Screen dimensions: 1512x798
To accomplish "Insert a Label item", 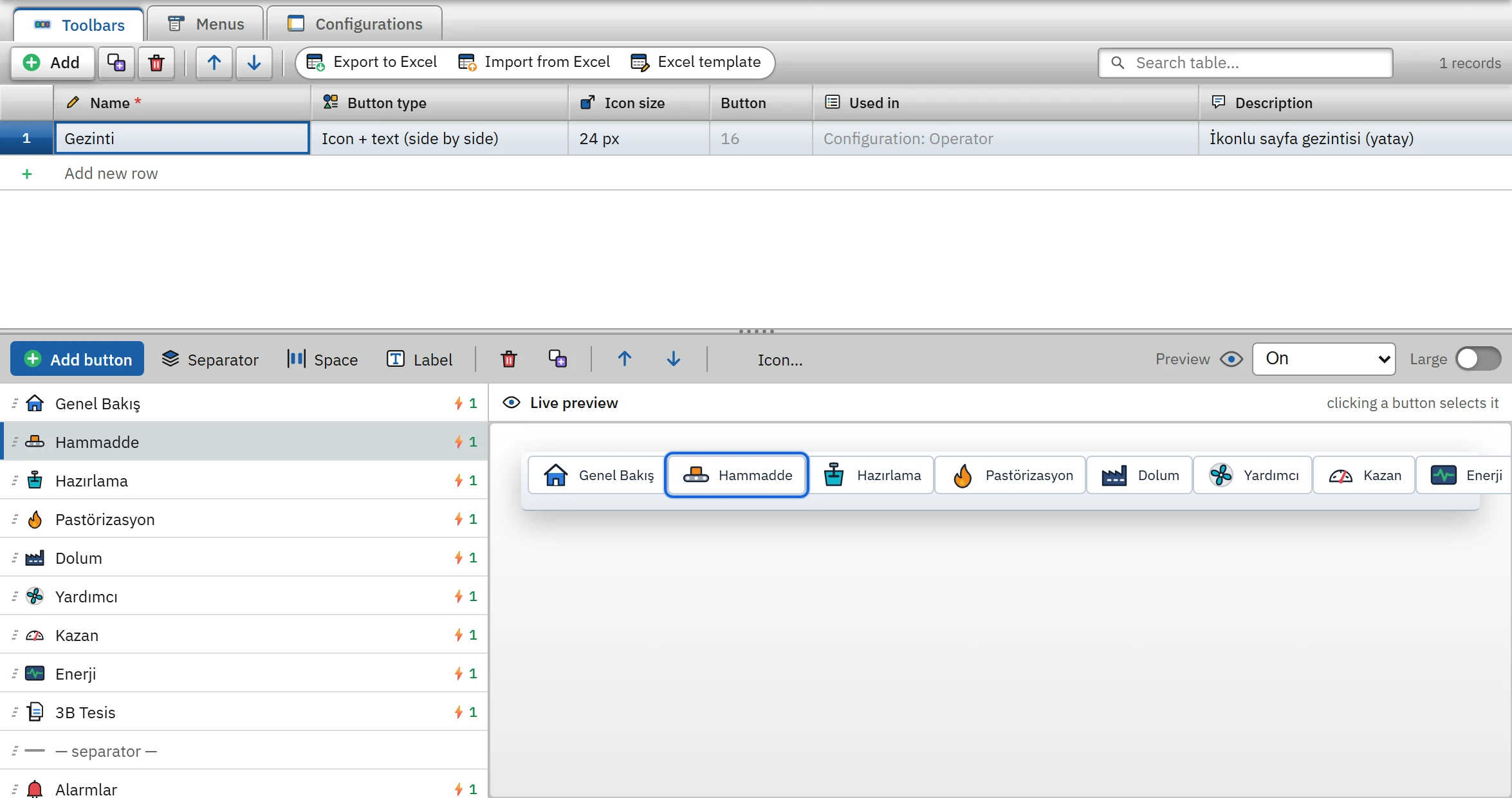I will tap(419, 359).
